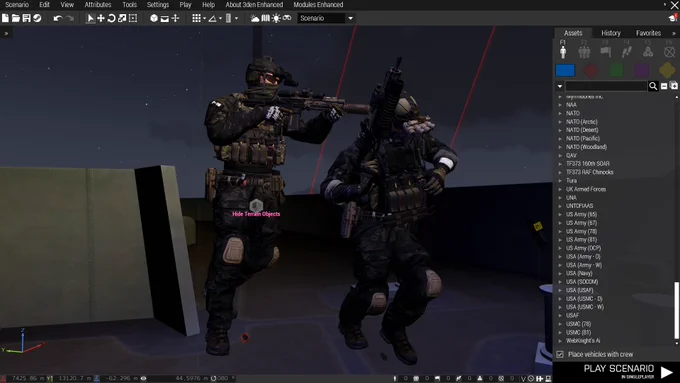Select the red OPFOR side swatch

tap(591, 70)
